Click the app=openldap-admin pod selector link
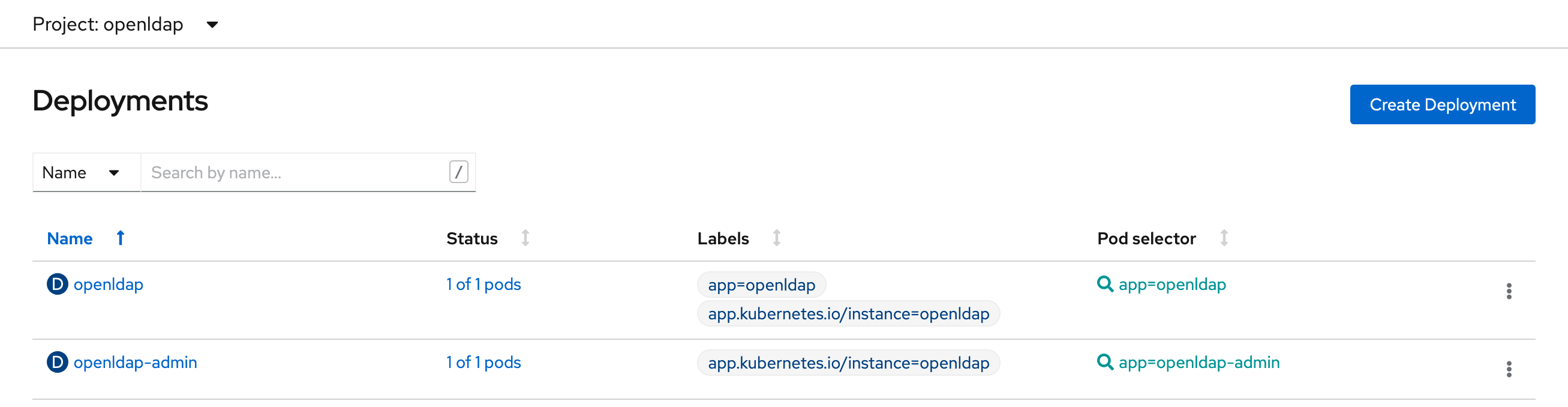The width and height of the screenshot is (1568, 407). tap(1198, 363)
